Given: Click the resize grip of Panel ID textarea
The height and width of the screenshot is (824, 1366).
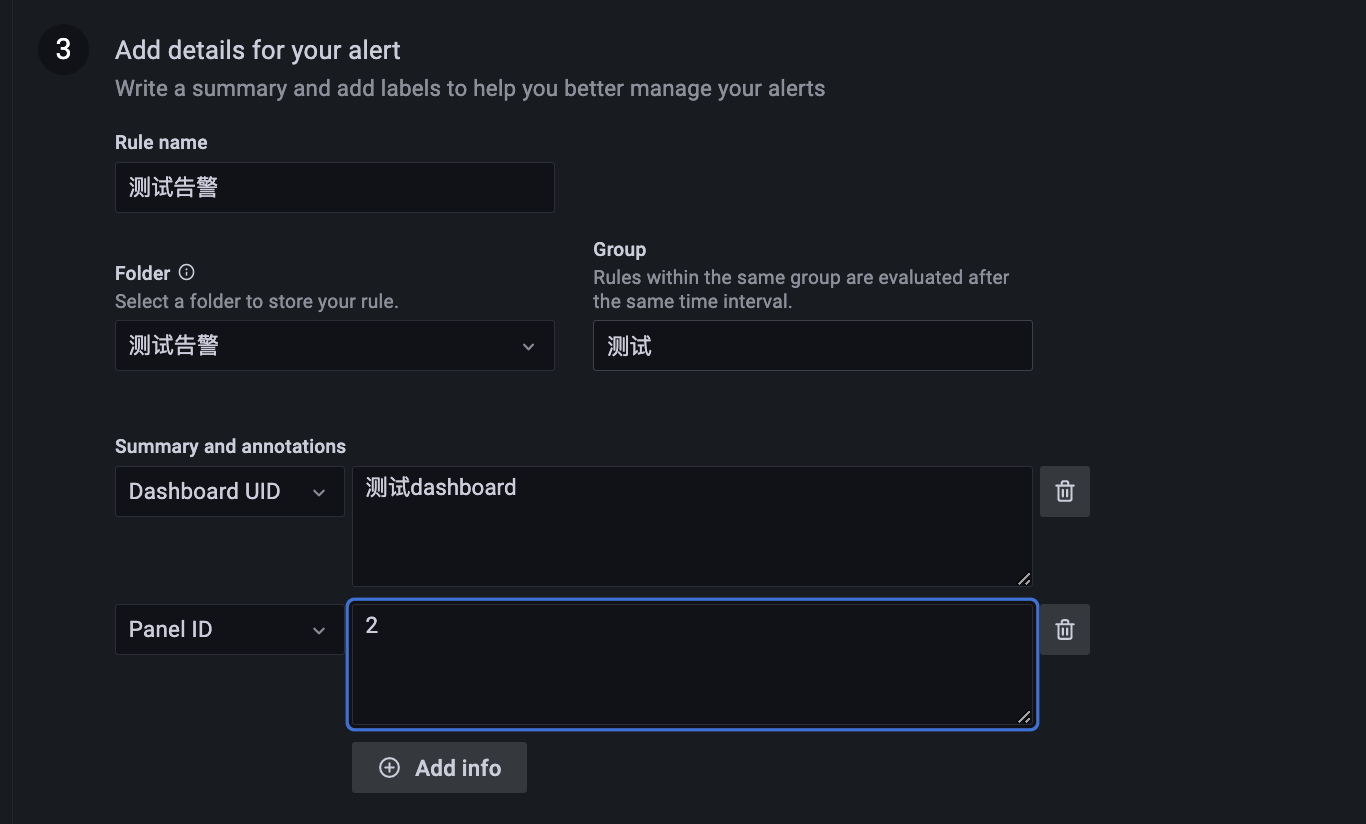Looking at the screenshot, I should tap(1023, 716).
